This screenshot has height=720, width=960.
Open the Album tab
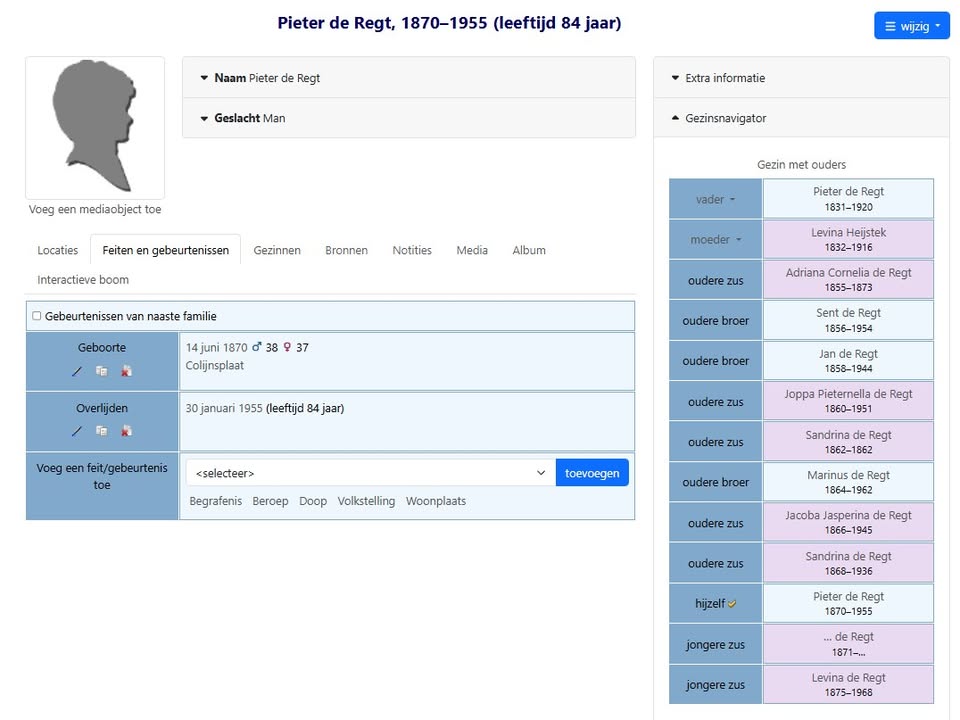pos(528,250)
